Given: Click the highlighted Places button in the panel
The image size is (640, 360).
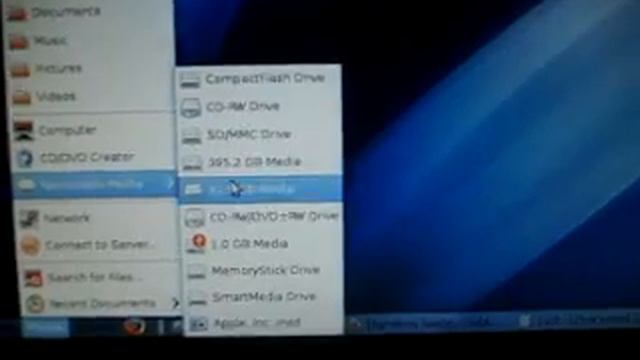Looking at the screenshot, I should 45,327.
